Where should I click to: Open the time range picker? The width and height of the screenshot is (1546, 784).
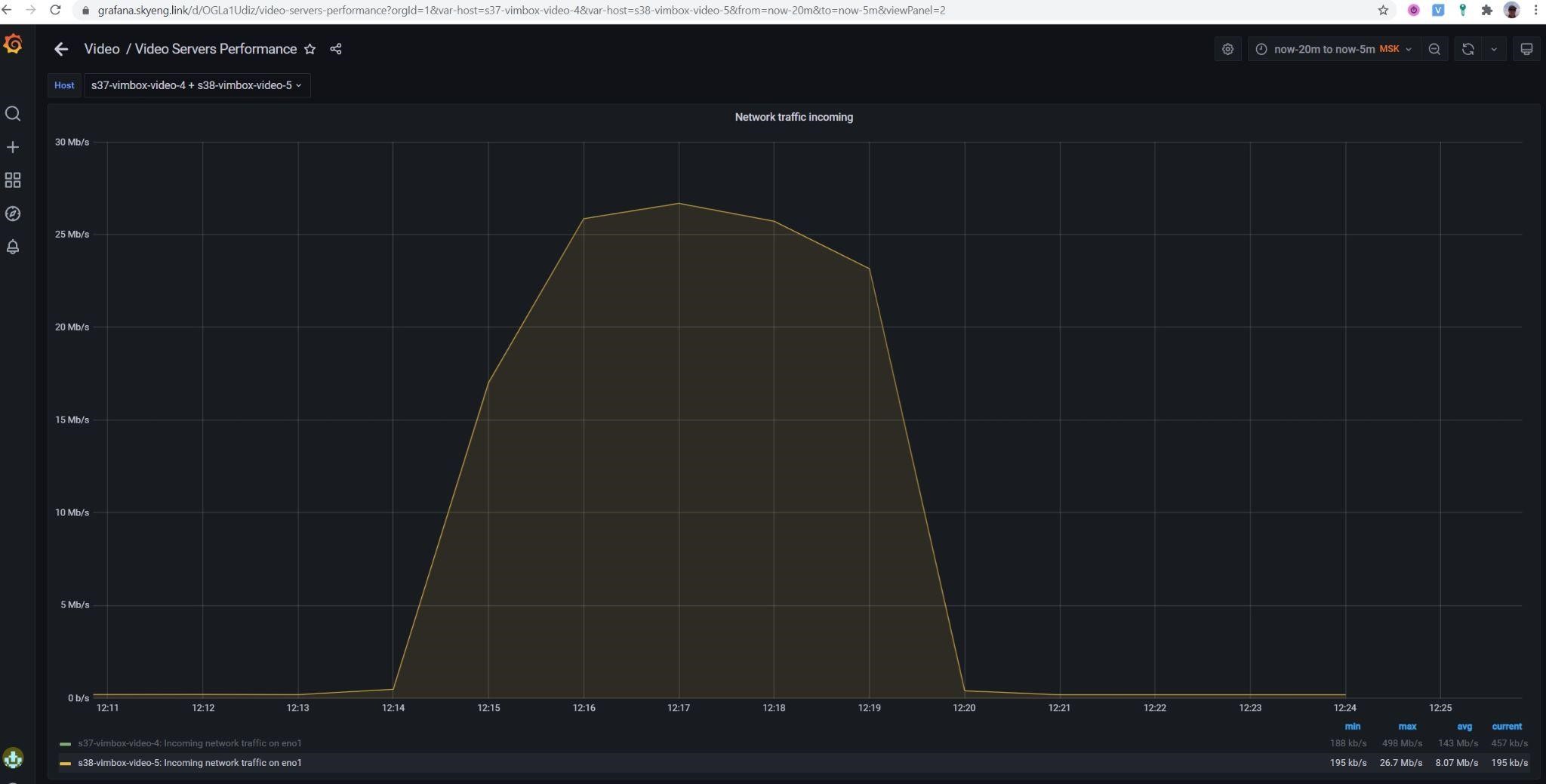(1334, 49)
